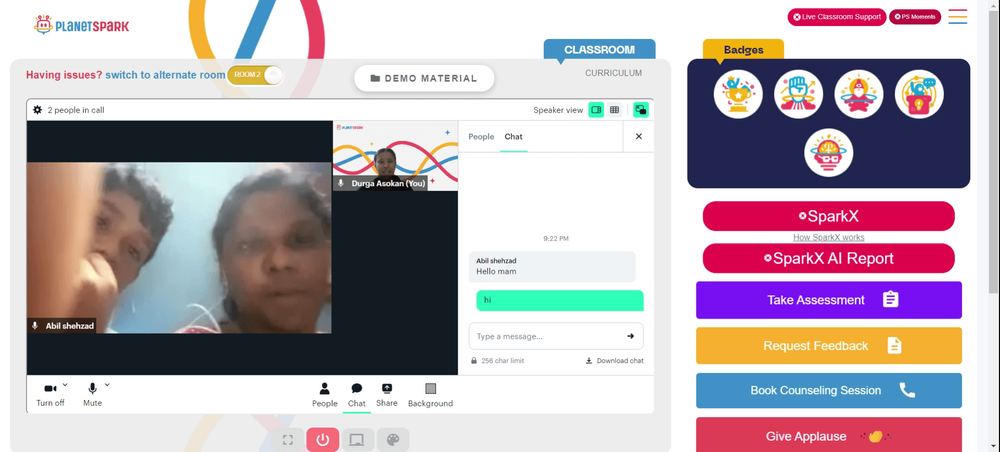Open the hamburger menu
1000x452 pixels.
(x=957, y=17)
